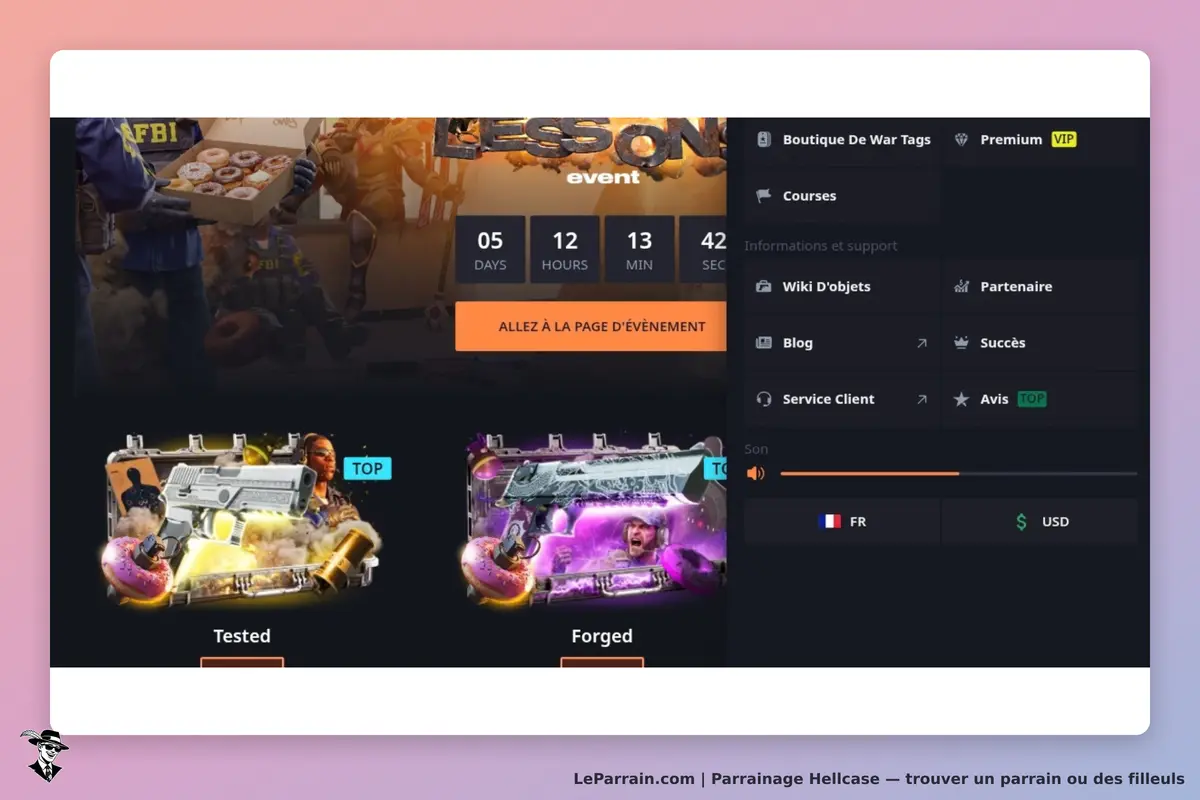Viewport: 1200px width, 800px height.
Task: Open the Partenaire menu item
Action: click(x=1040, y=286)
